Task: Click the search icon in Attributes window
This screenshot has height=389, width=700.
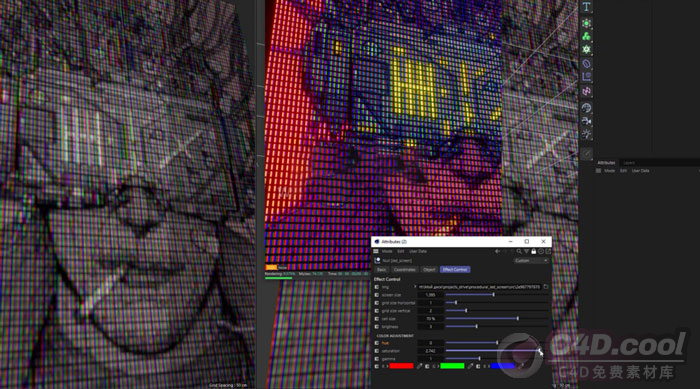Action: point(519,251)
